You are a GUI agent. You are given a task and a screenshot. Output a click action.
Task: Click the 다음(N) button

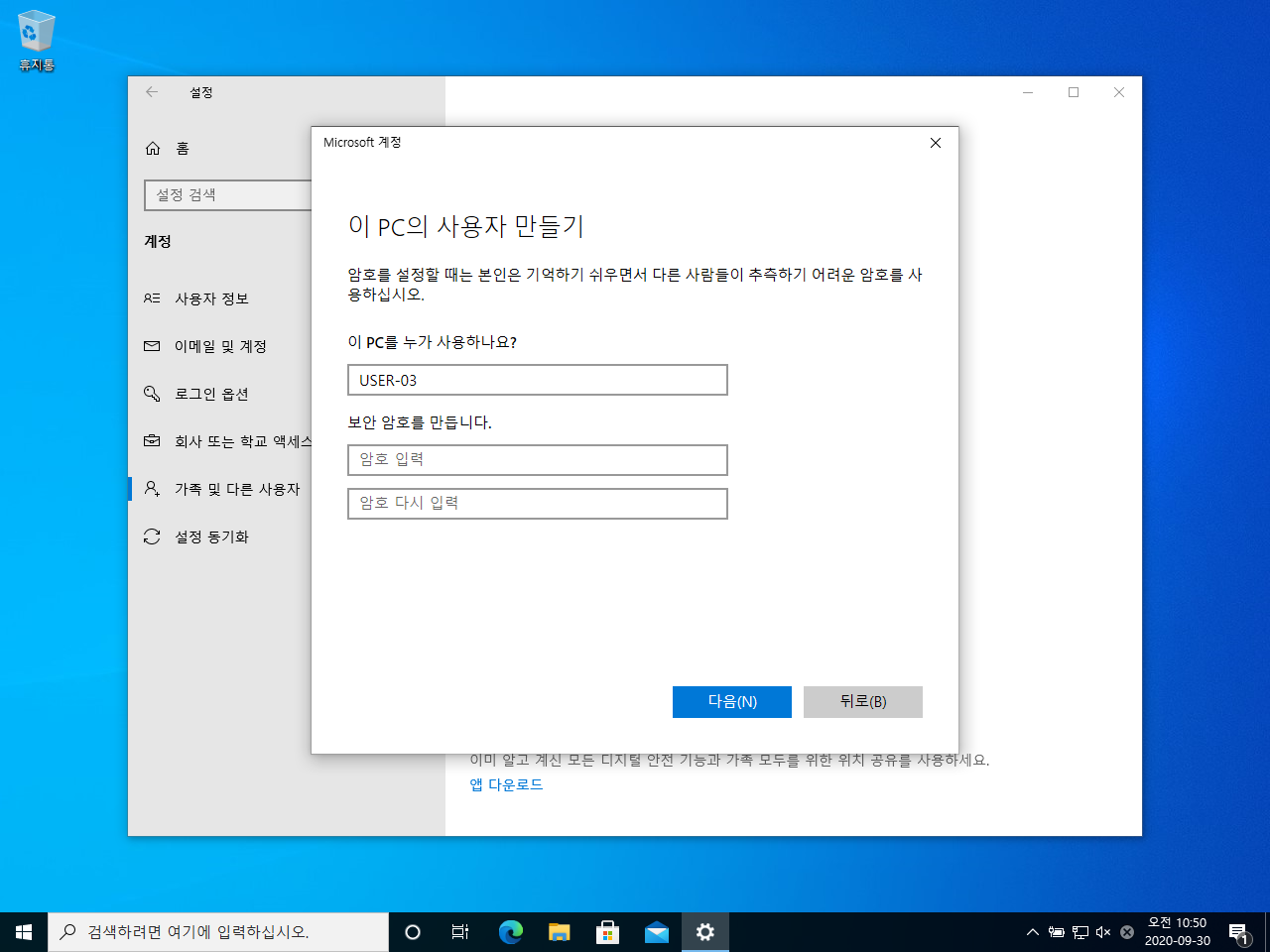point(732,701)
